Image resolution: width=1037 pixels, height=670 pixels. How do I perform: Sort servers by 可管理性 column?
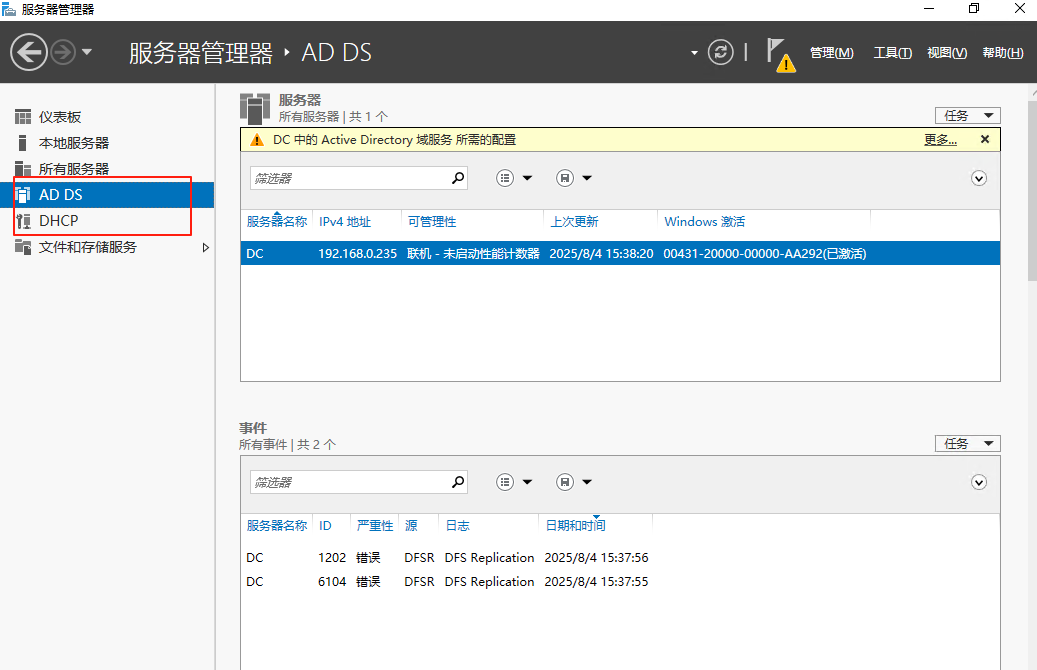coord(432,222)
